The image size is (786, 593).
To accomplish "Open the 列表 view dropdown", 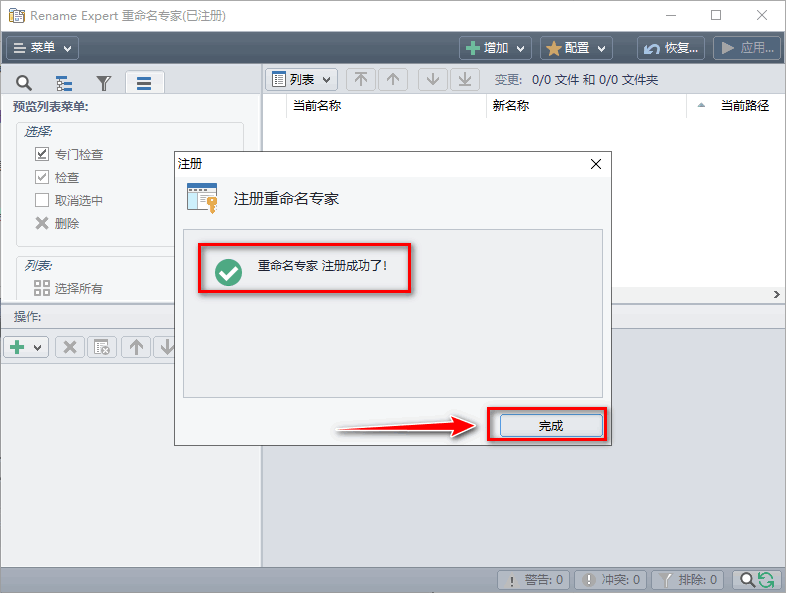I will click(301, 79).
